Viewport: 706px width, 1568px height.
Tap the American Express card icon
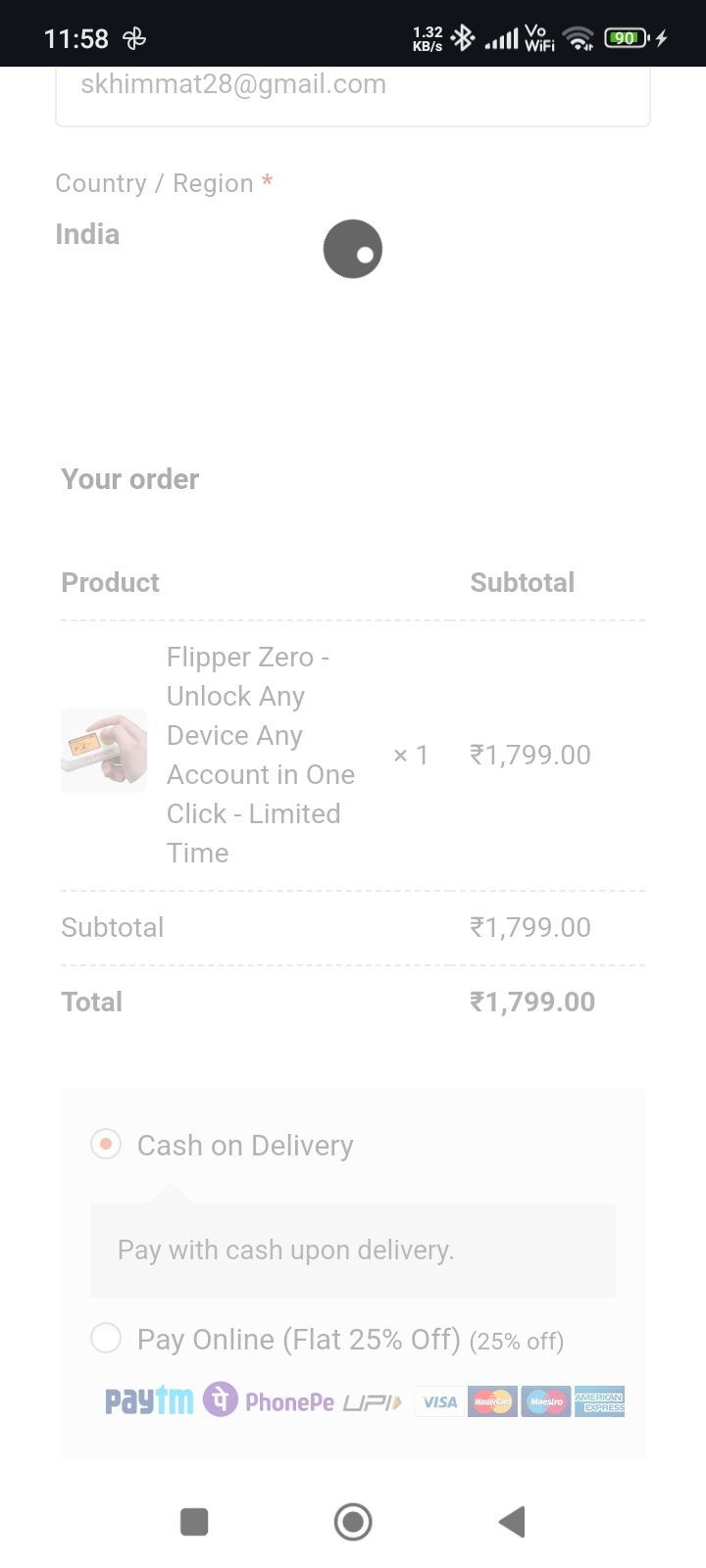[x=599, y=1402]
